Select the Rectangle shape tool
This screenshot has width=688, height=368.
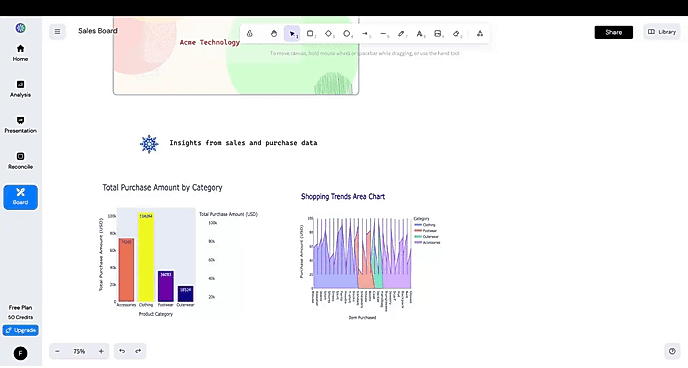310,34
